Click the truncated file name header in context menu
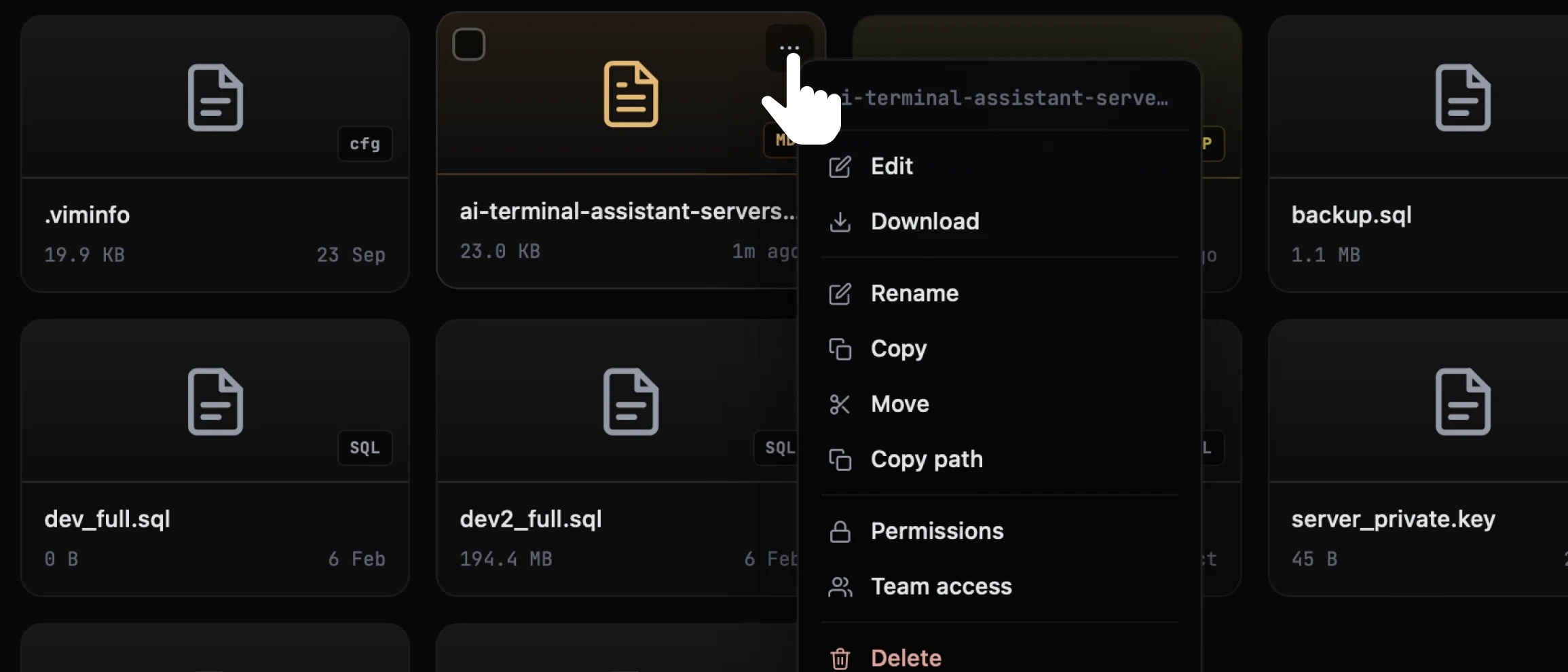Screen dimensions: 1568x672 [1005, 98]
